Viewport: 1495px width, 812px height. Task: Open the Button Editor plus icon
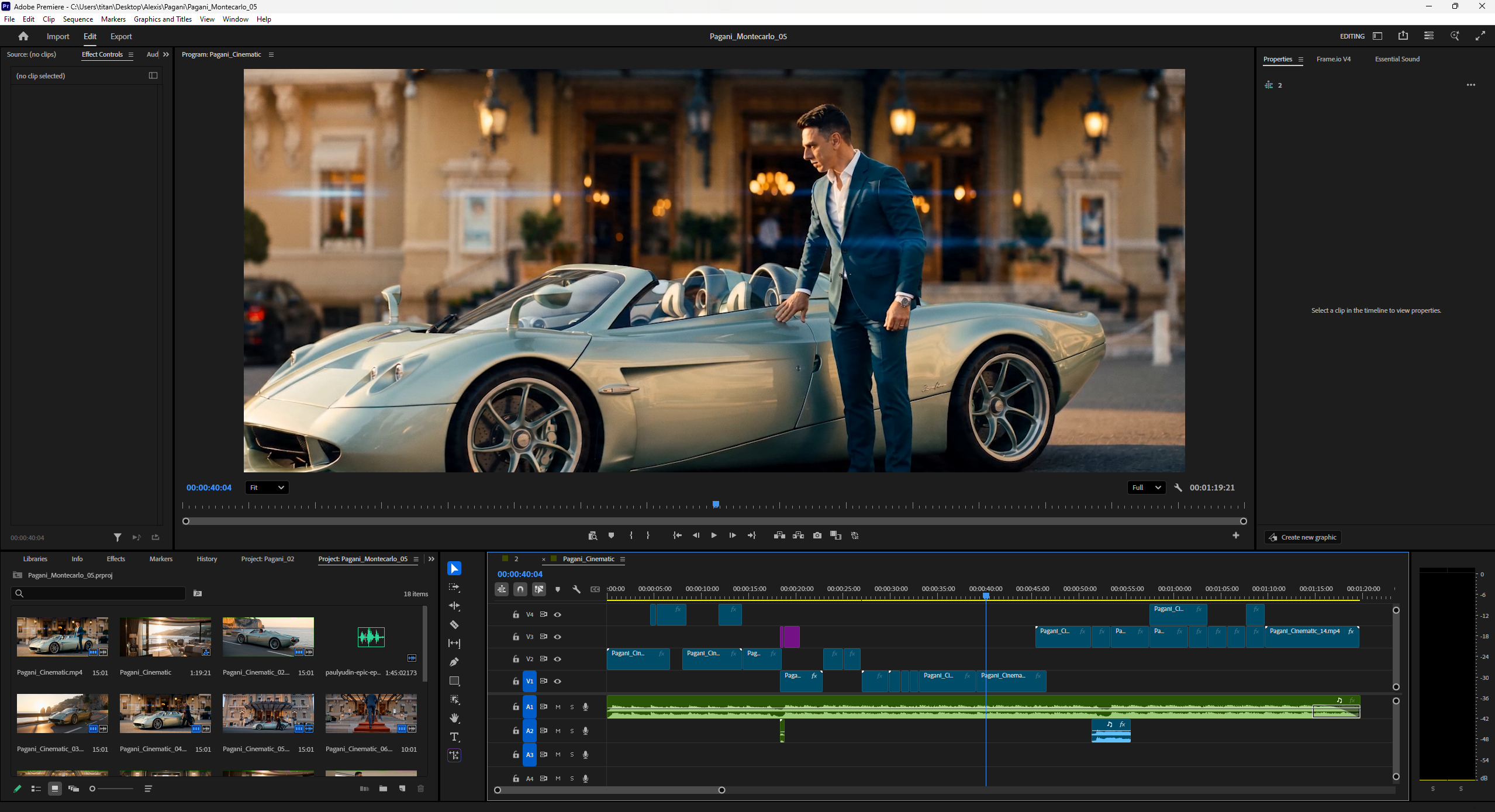[1235, 535]
